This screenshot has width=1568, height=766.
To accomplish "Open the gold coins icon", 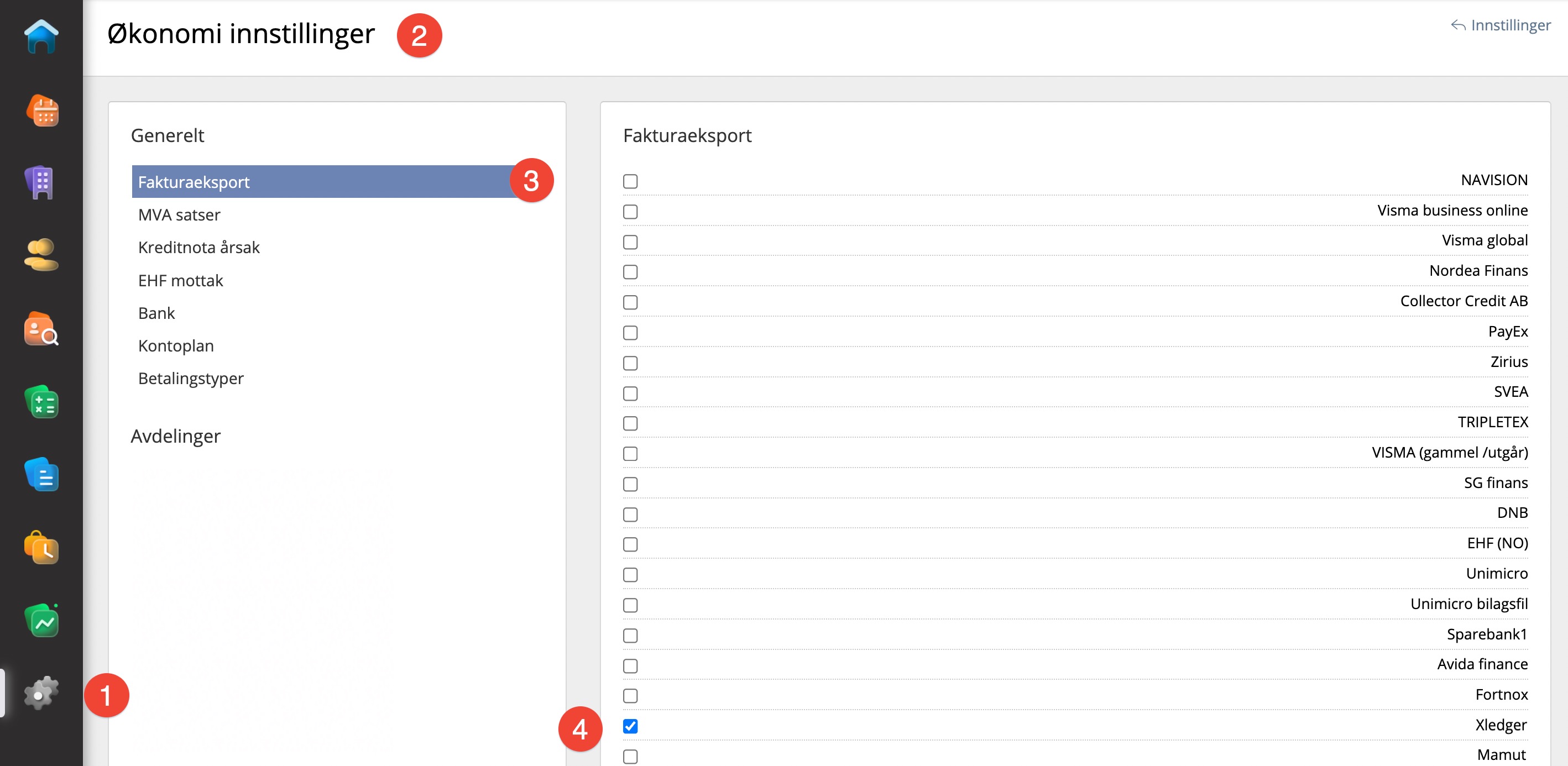I will click(41, 254).
